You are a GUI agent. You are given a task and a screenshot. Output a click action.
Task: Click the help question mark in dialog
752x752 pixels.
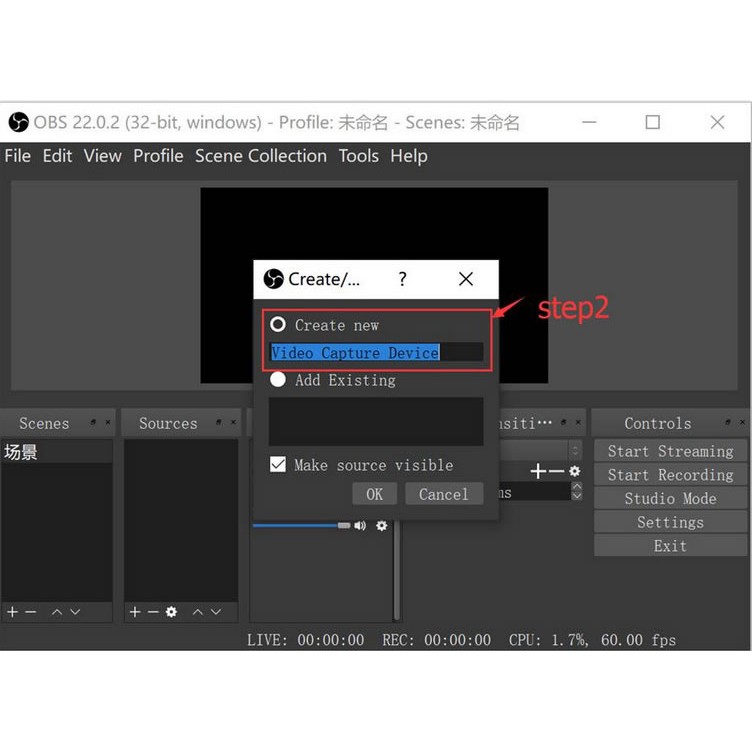(403, 279)
